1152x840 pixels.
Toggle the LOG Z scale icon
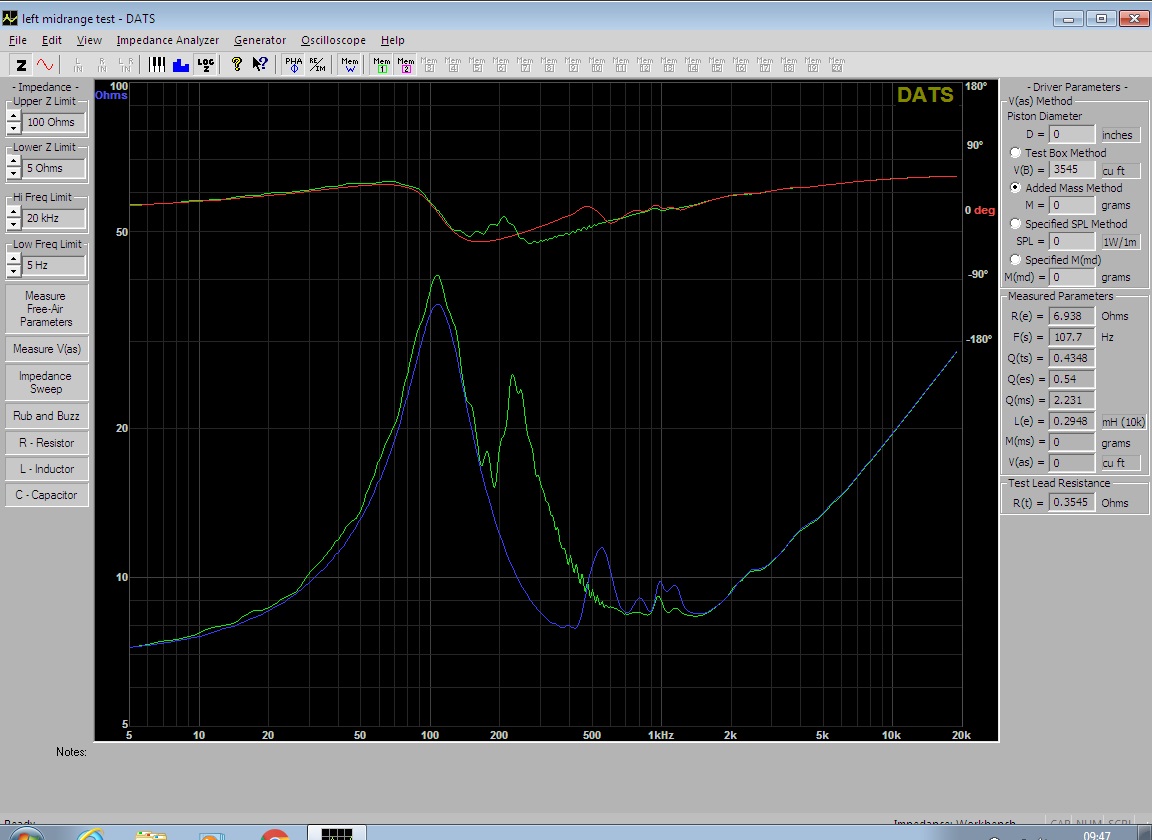coord(206,65)
